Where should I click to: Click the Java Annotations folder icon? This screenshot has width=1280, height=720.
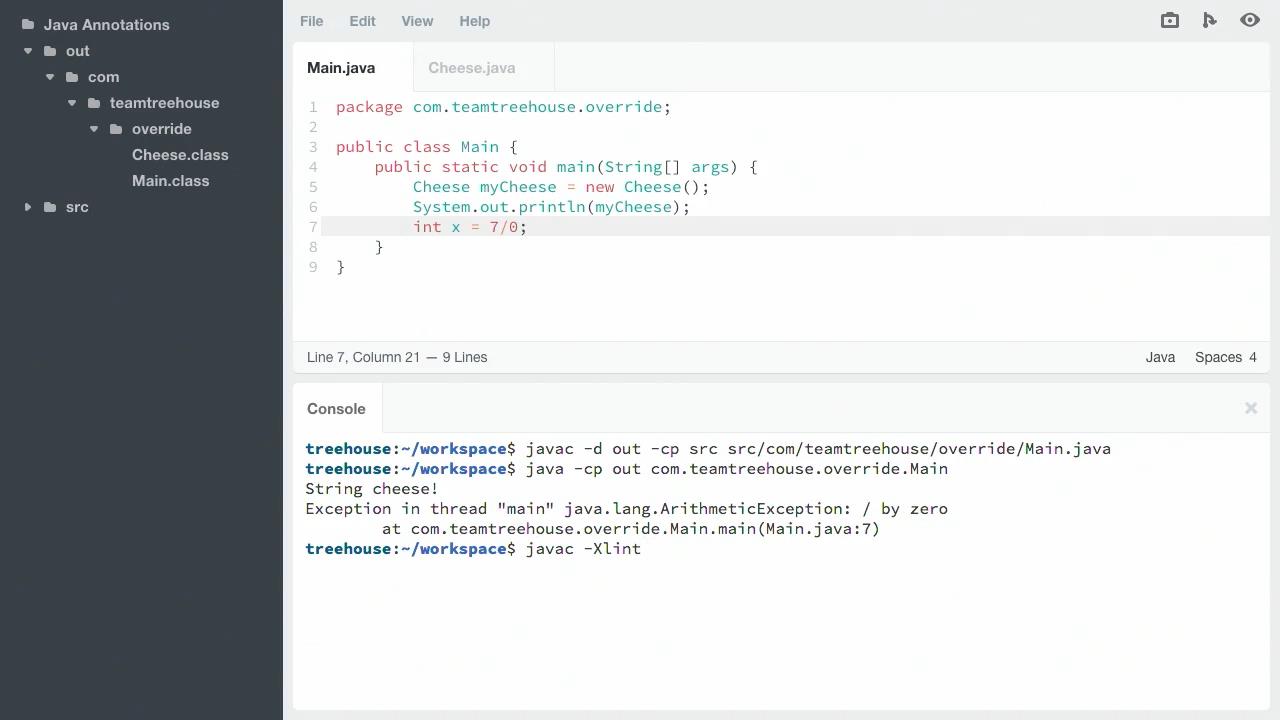[x=28, y=25]
